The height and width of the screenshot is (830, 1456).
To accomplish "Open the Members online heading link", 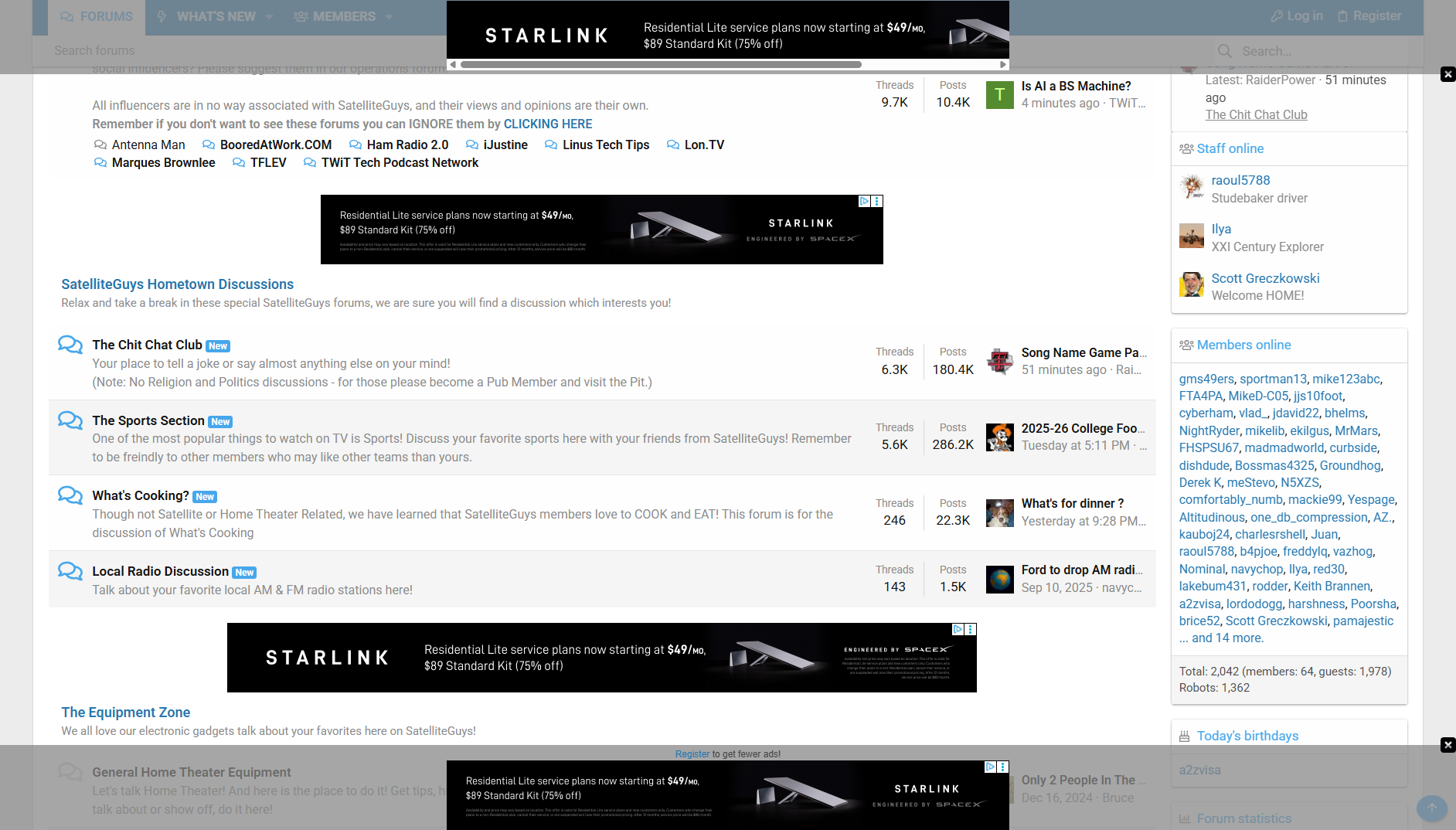I will (x=1244, y=345).
